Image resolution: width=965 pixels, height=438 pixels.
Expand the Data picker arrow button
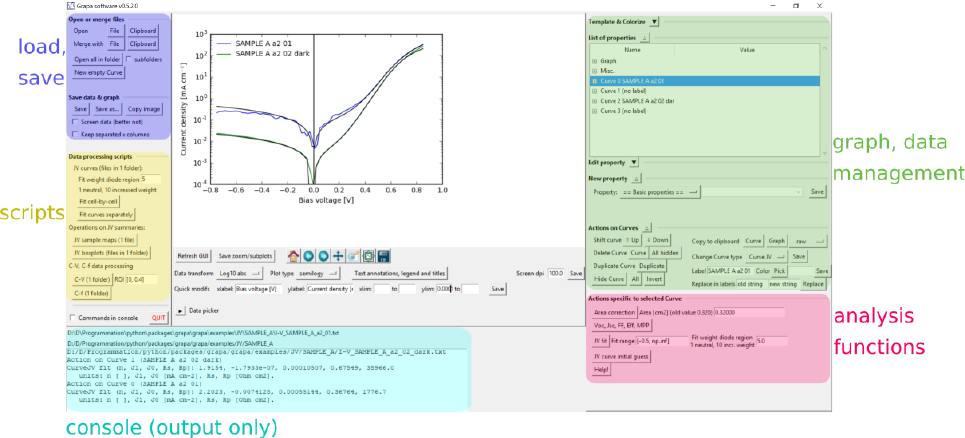(181, 311)
